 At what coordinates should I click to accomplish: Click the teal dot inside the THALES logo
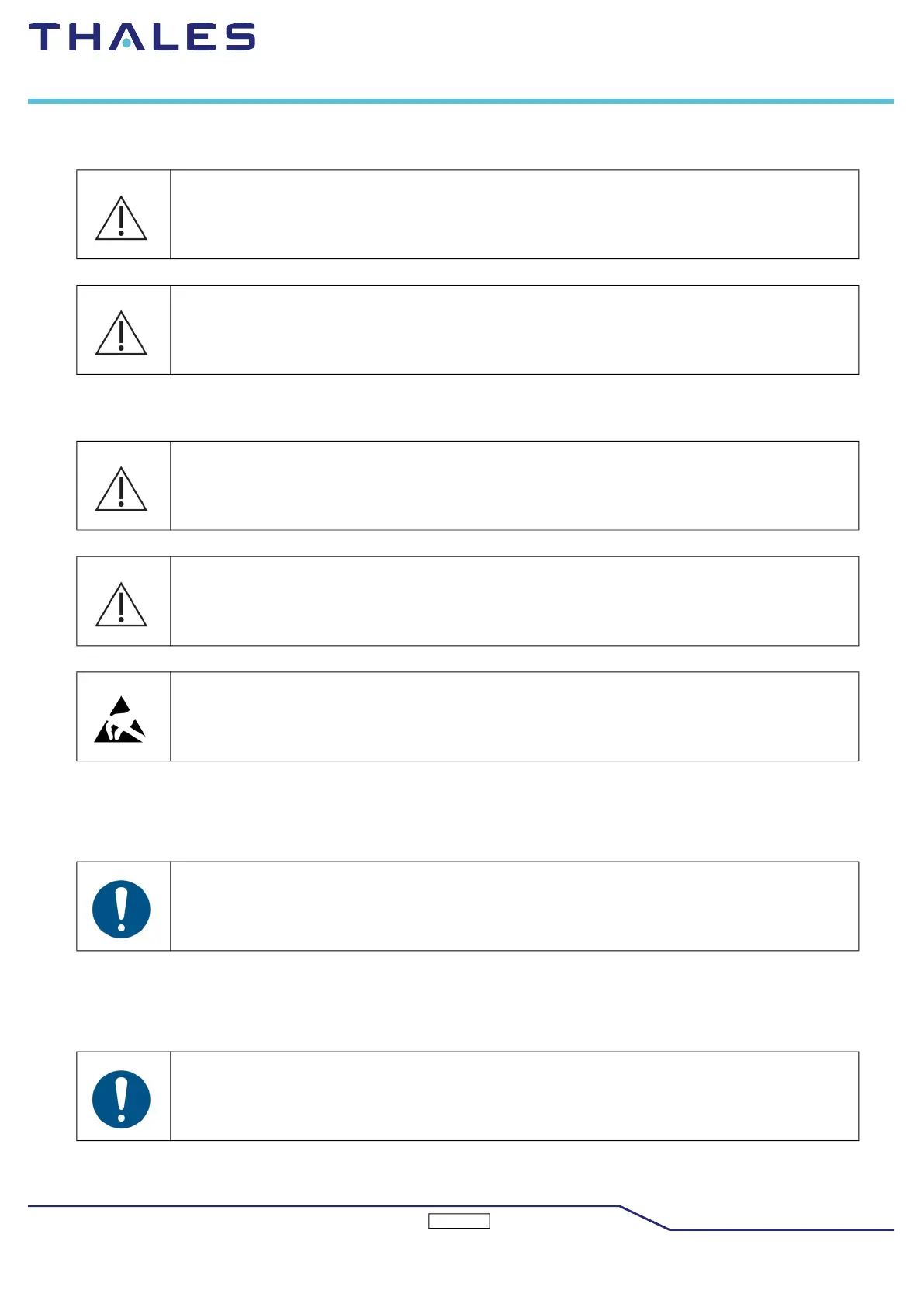(126, 43)
